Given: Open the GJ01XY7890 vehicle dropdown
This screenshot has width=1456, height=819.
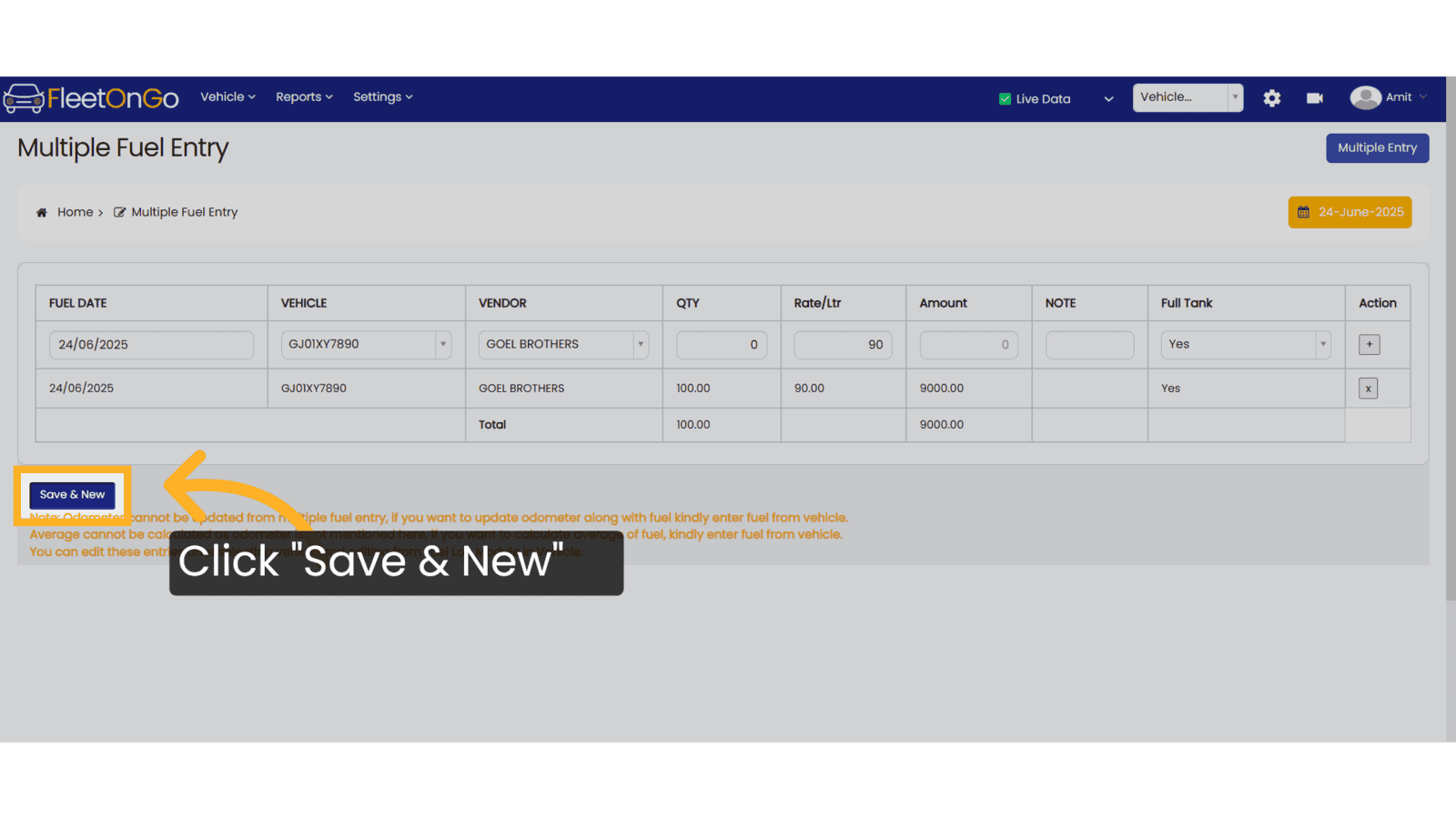Looking at the screenshot, I should 366,344.
